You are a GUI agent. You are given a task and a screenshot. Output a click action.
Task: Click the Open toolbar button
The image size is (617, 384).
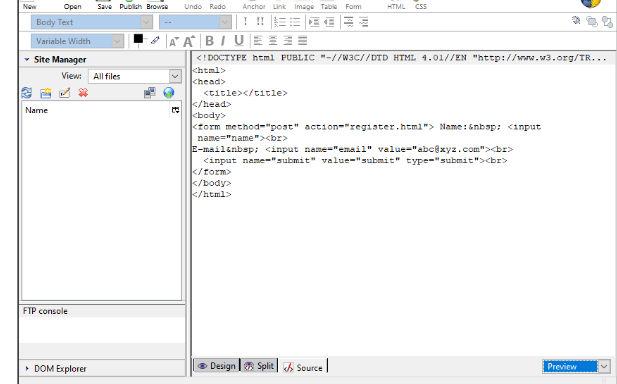(x=72, y=6)
